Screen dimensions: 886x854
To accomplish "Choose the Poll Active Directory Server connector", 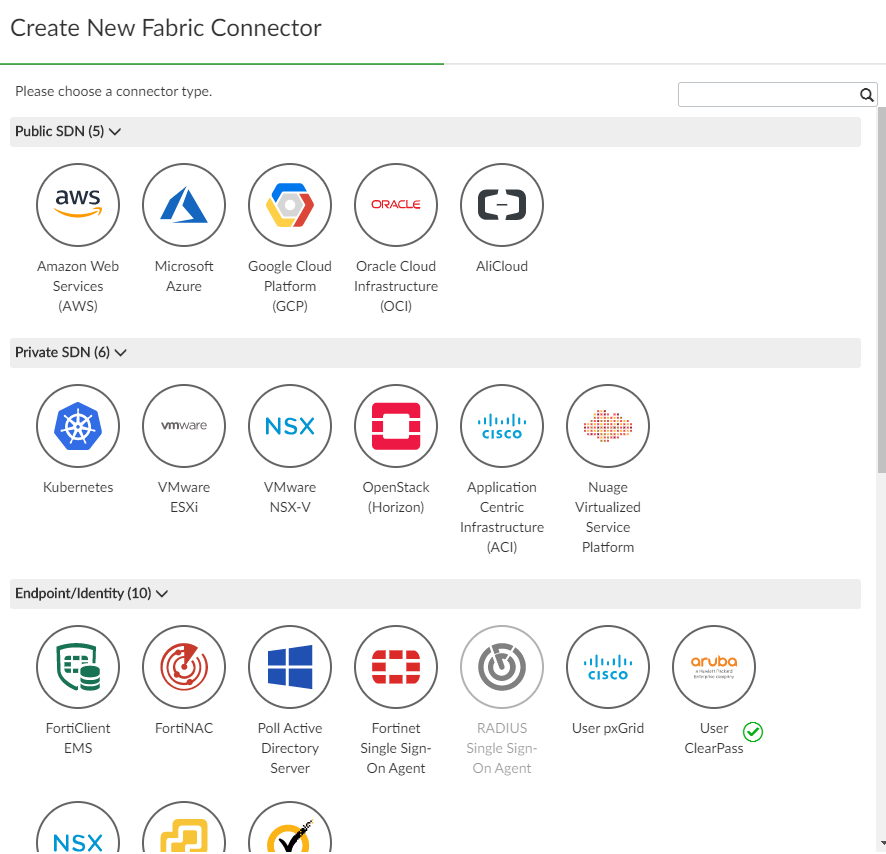I will pos(290,667).
